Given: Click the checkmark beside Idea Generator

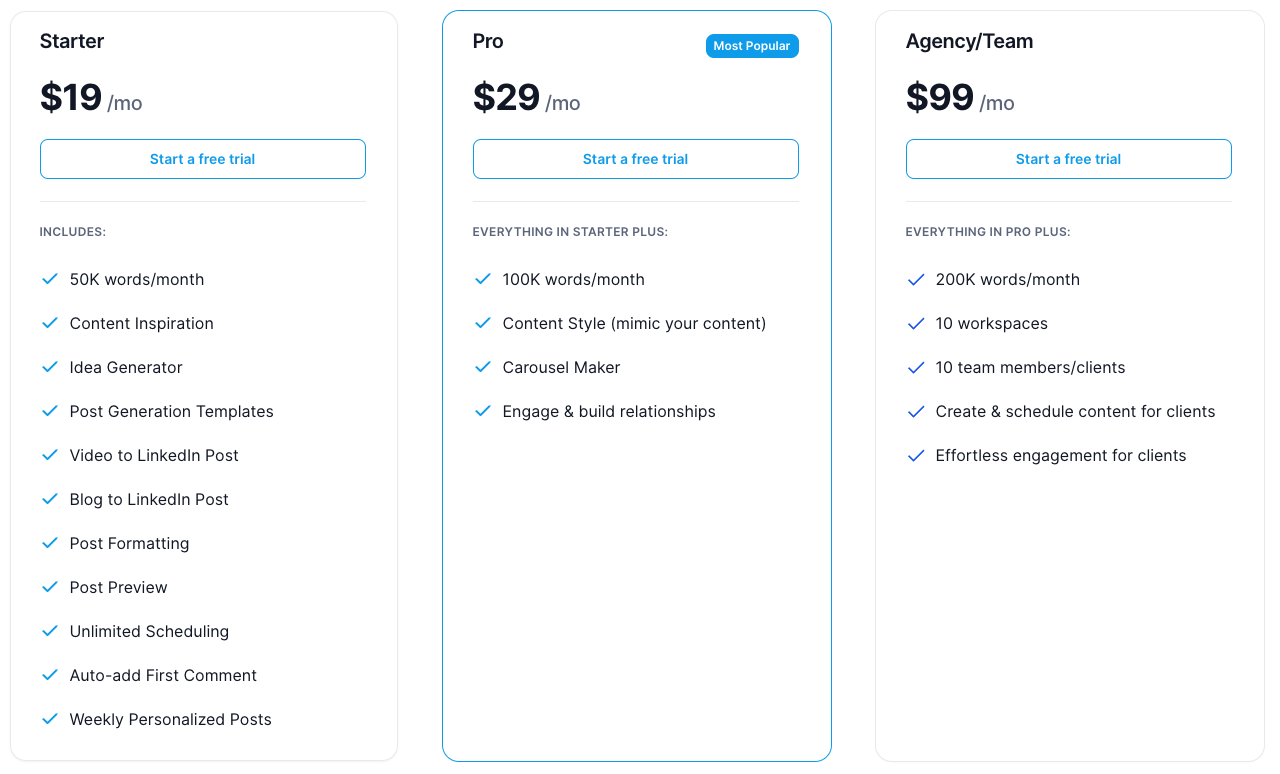Looking at the screenshot, I should pyautogui.click(x=50, y=367).
